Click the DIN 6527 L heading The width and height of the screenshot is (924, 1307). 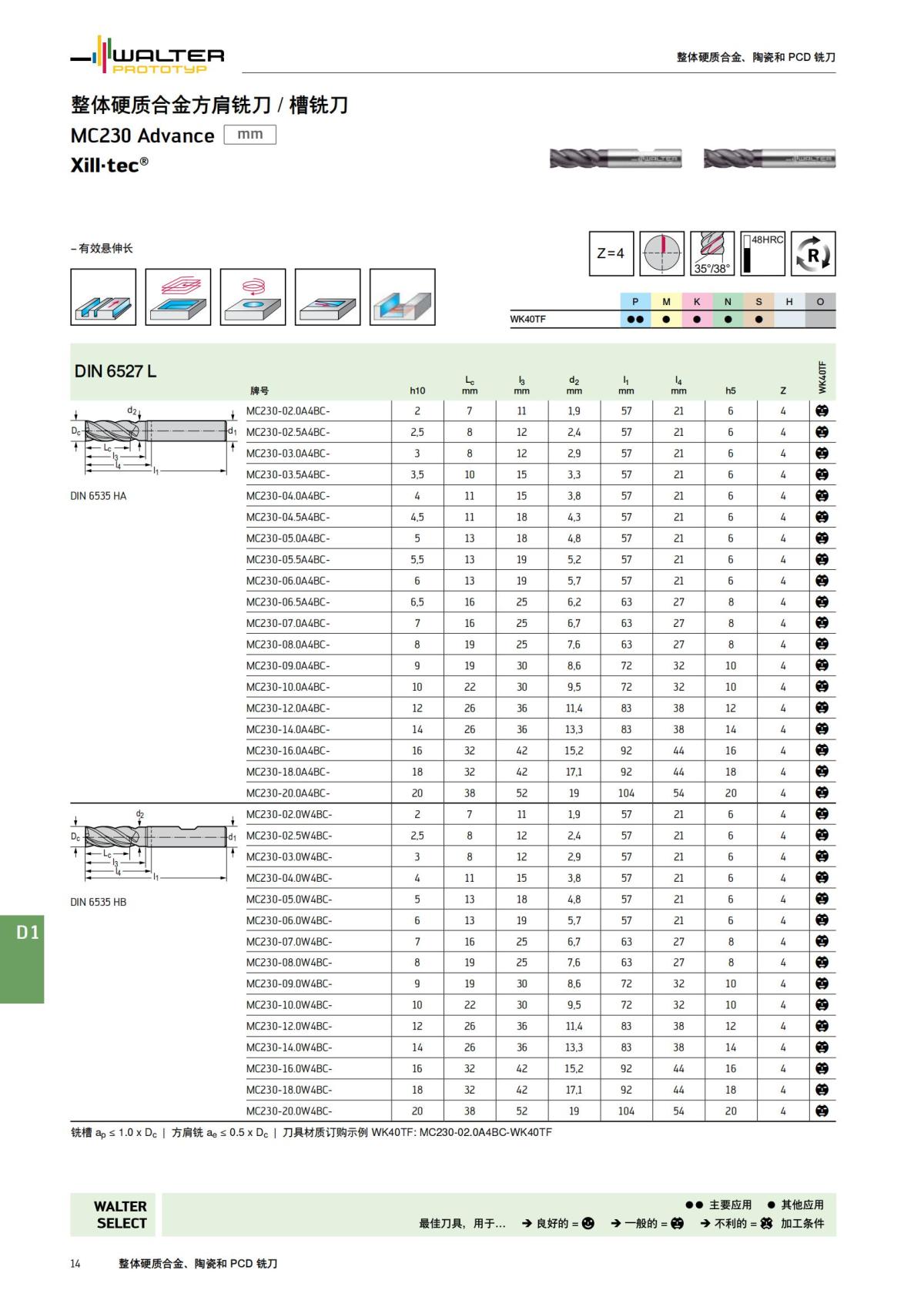click(x=115, y=371)
